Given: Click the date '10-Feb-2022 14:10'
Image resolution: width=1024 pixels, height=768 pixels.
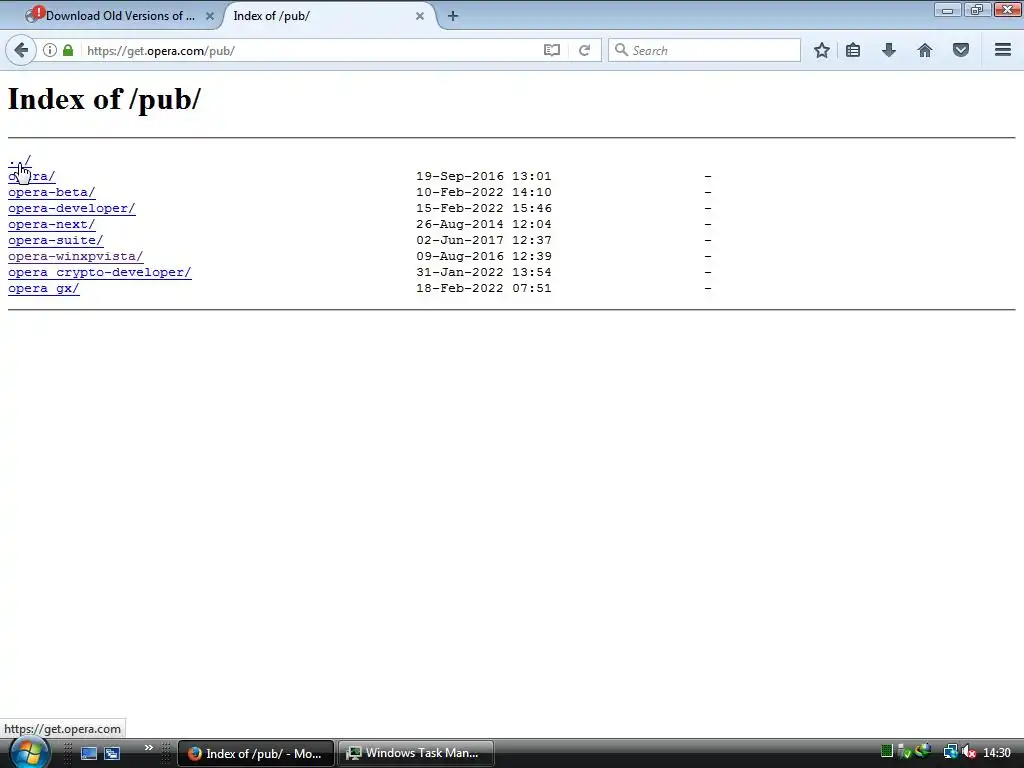Looking at the screenshot, I should tap(484, 193).
